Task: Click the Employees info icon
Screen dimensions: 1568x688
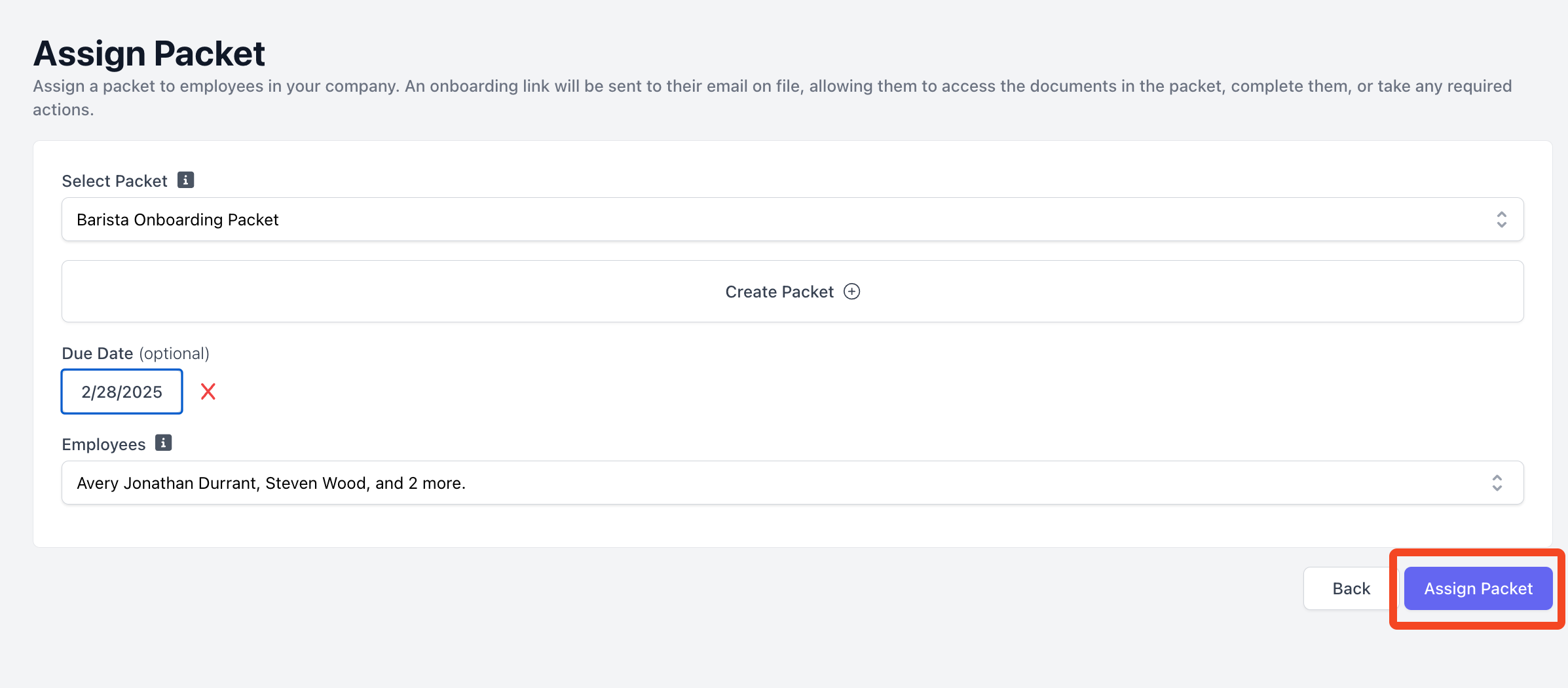Action: pyautogui.click(x=163, y=443)
